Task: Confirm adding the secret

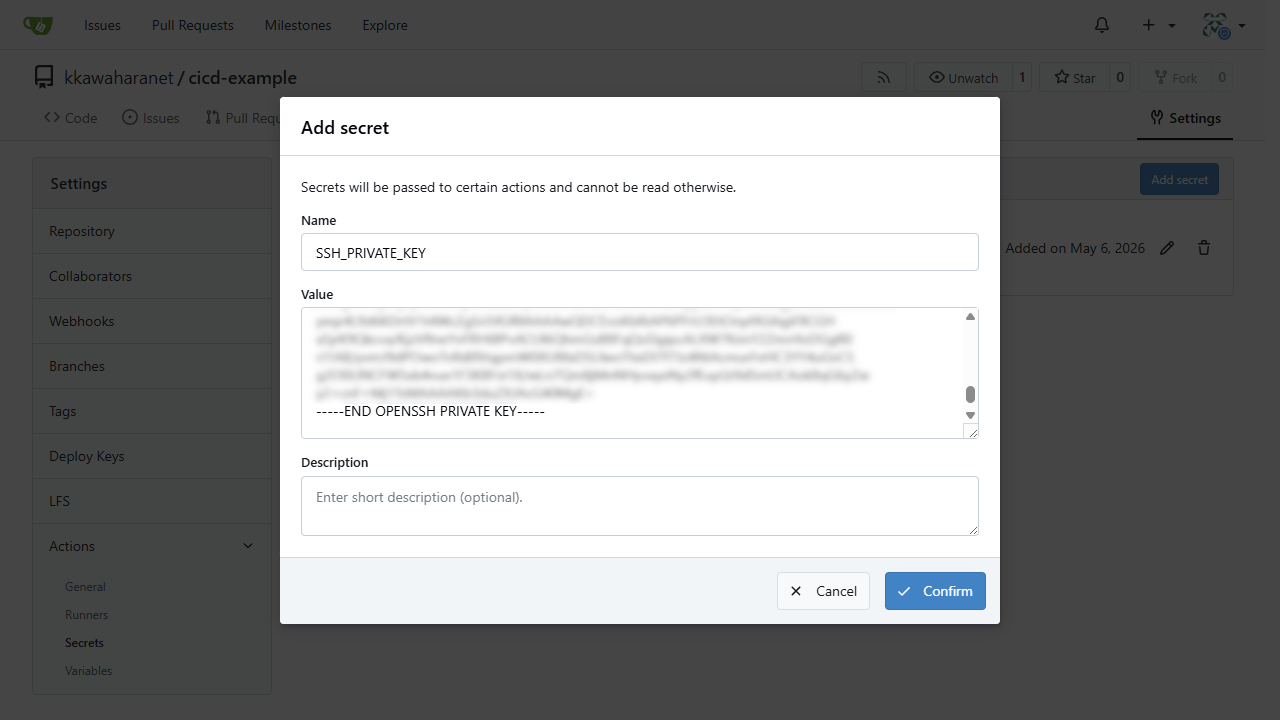Action: point(935,591)
